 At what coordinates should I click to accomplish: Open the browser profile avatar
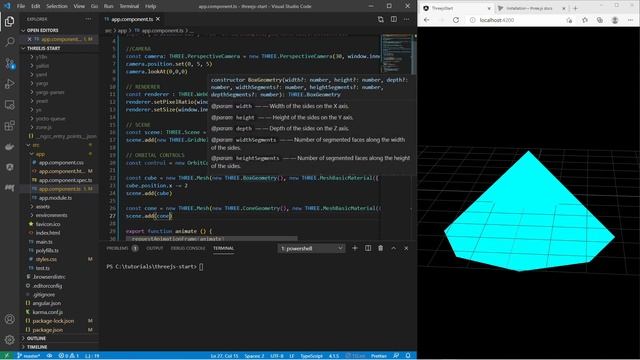point(615,20)
